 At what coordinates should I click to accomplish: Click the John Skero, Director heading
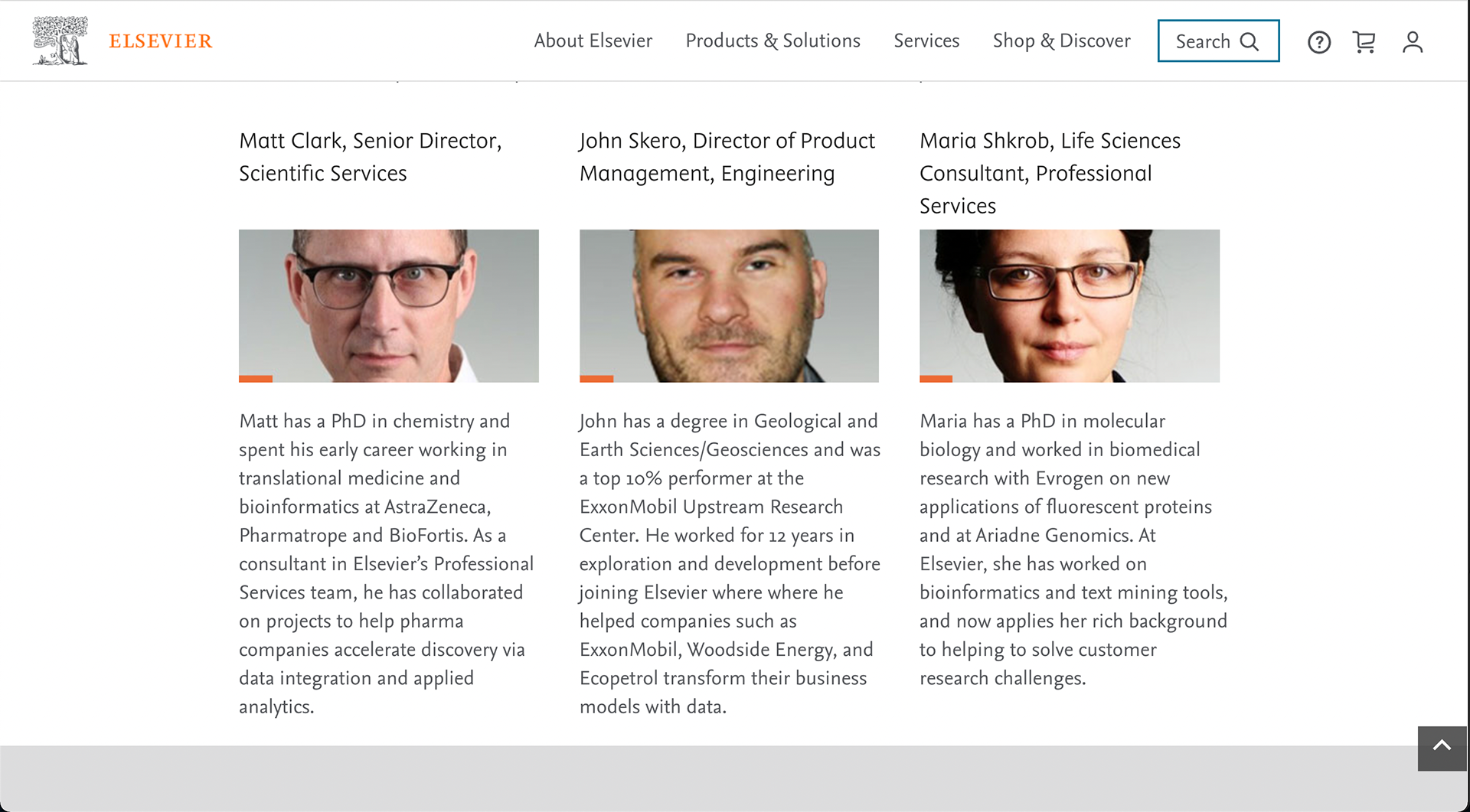pyautogui.click(x=727, y=157)
